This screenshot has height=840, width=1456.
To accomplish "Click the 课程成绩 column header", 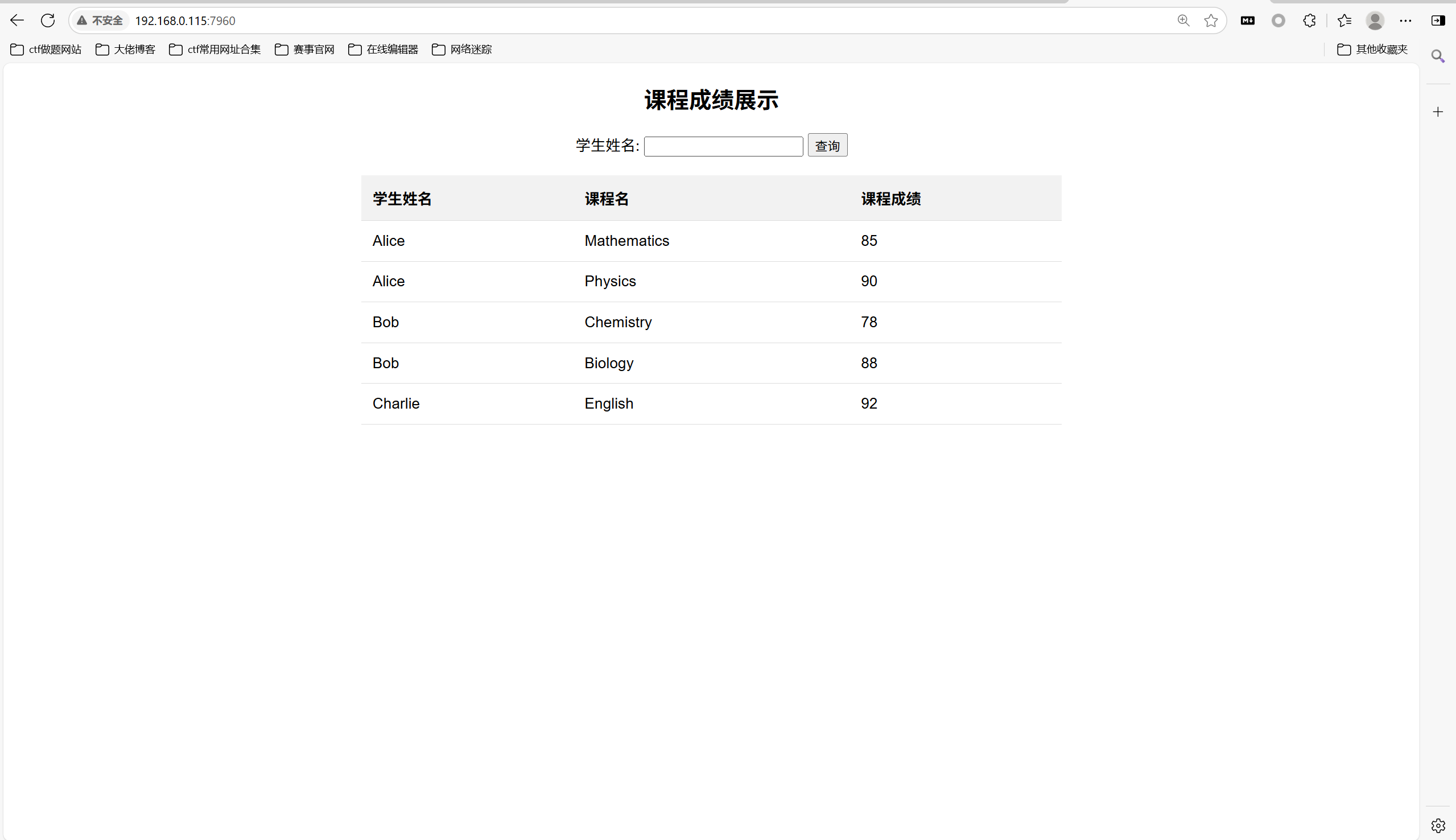I will (x=890, y=199).
